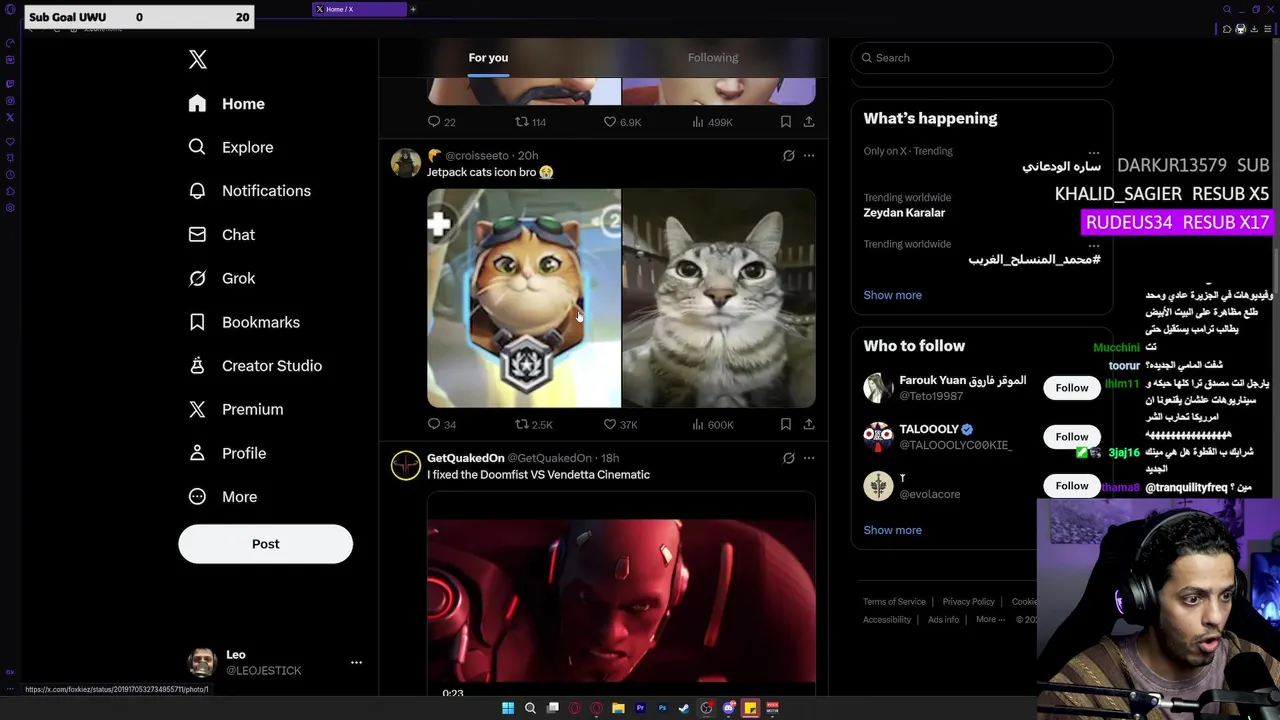Open trending topic Zeydan Karalar

(904, 213)
